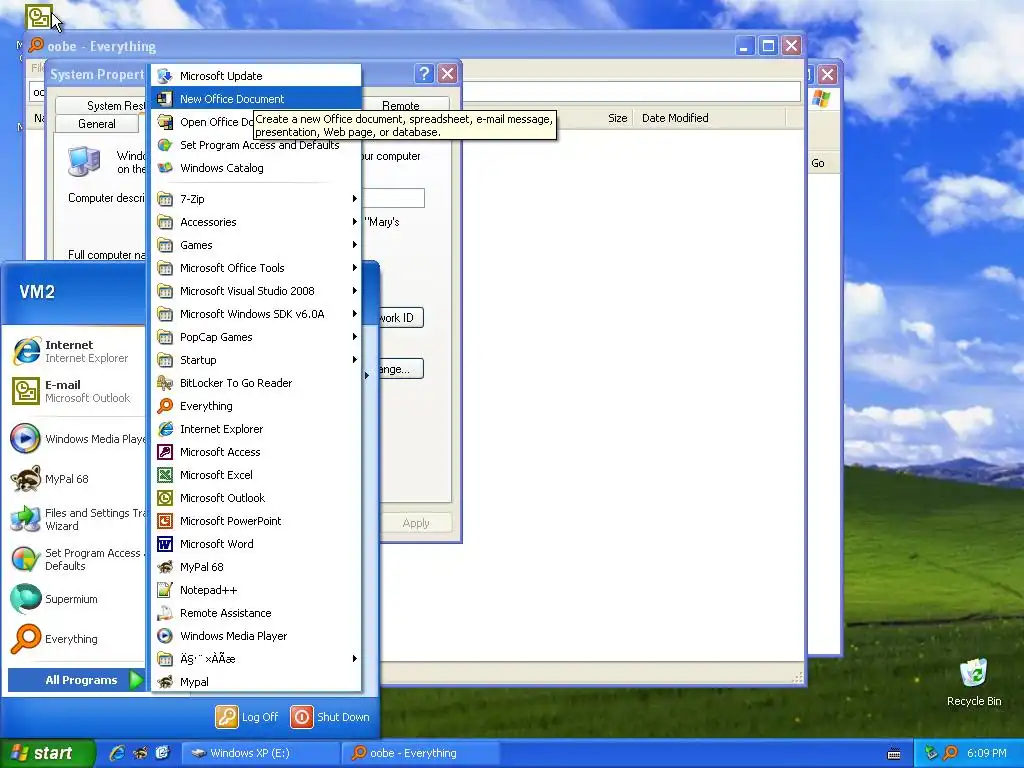
Task: Launch Notepad++
Action: 256,590
